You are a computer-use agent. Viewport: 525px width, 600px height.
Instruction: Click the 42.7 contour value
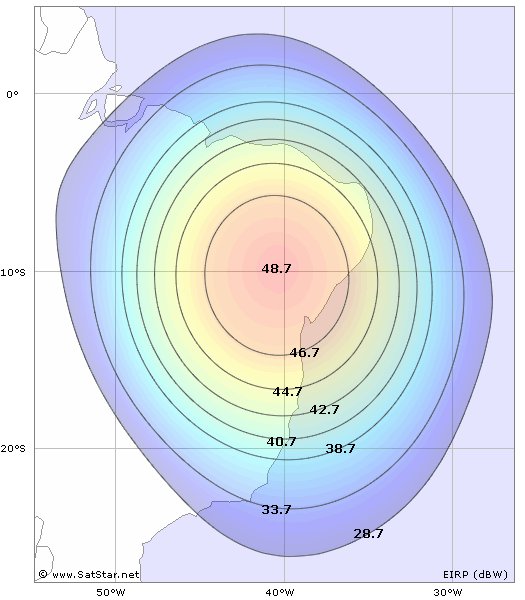point(324,409)
